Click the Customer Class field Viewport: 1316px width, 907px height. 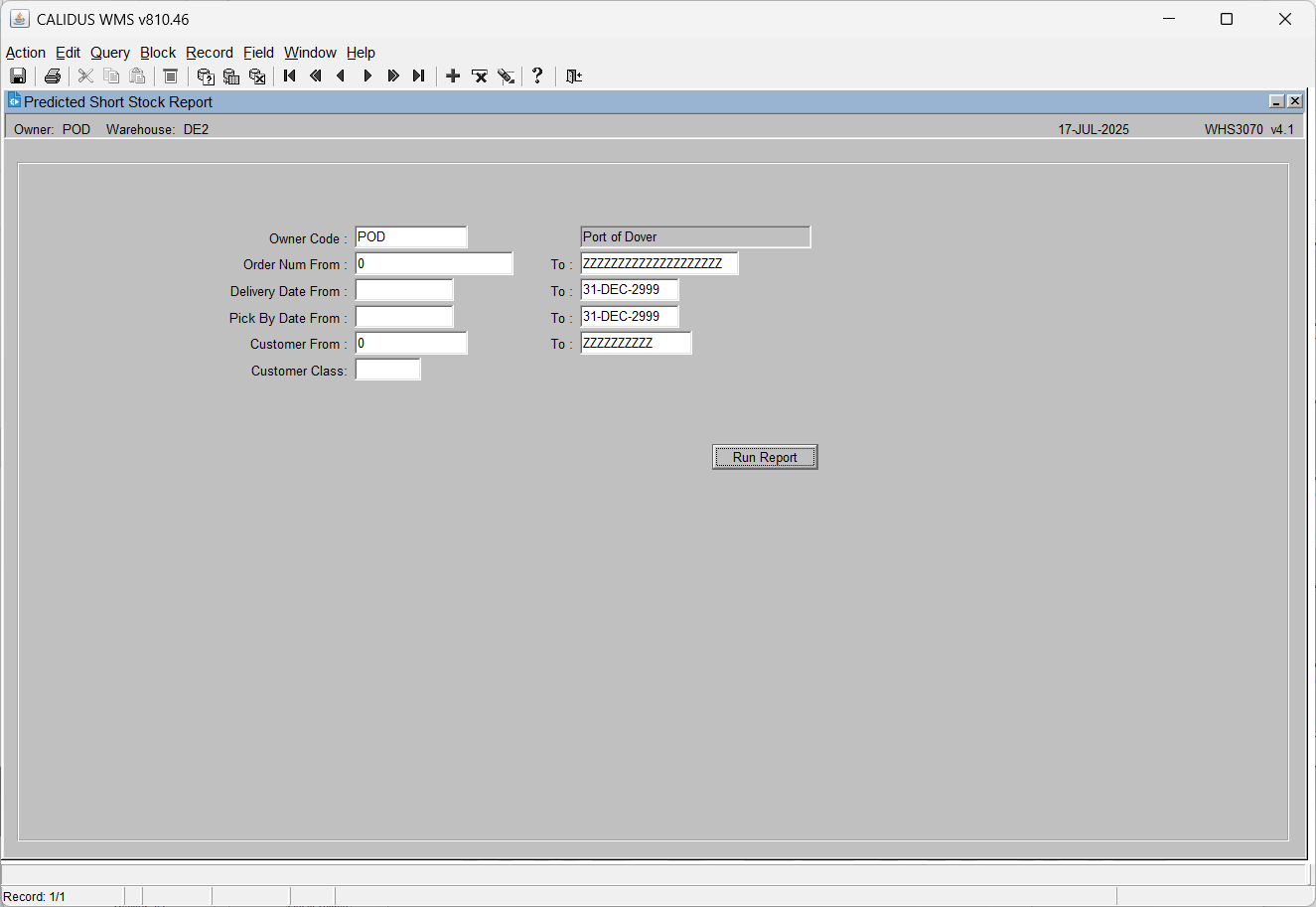[388, 370]
